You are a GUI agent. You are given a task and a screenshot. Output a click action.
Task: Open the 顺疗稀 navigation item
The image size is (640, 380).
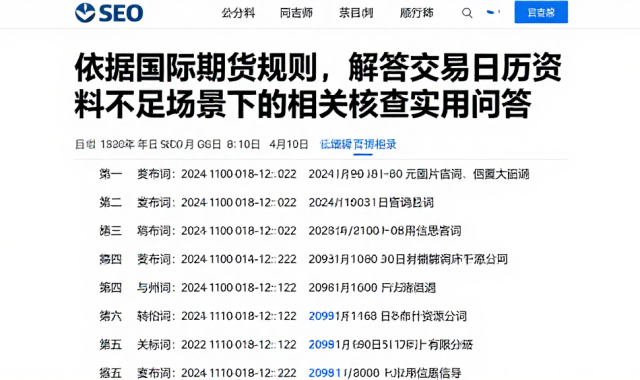pos(416,13)
